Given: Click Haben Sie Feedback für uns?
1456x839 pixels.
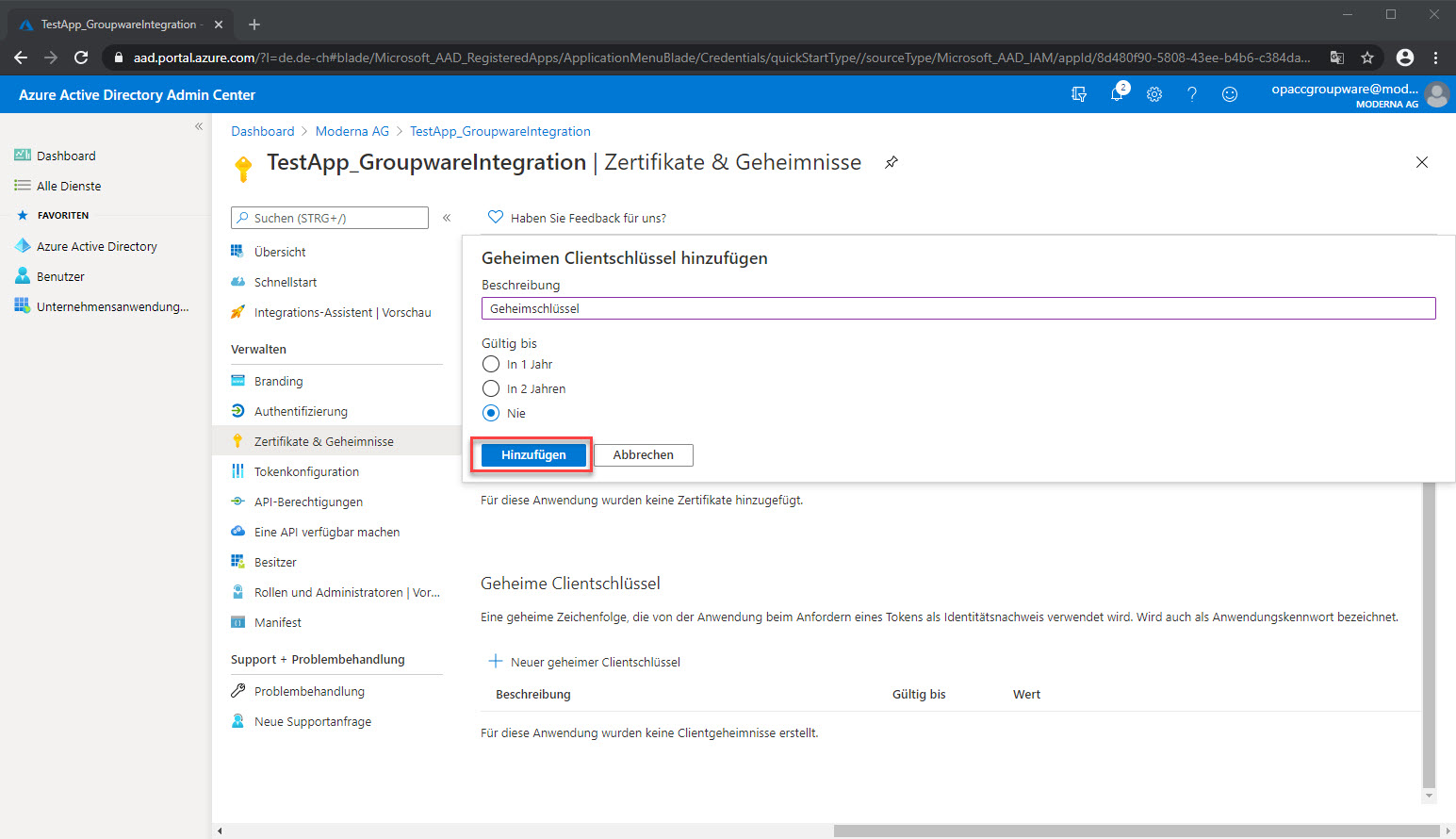Looking at the screenshot, I should (577, 218).
